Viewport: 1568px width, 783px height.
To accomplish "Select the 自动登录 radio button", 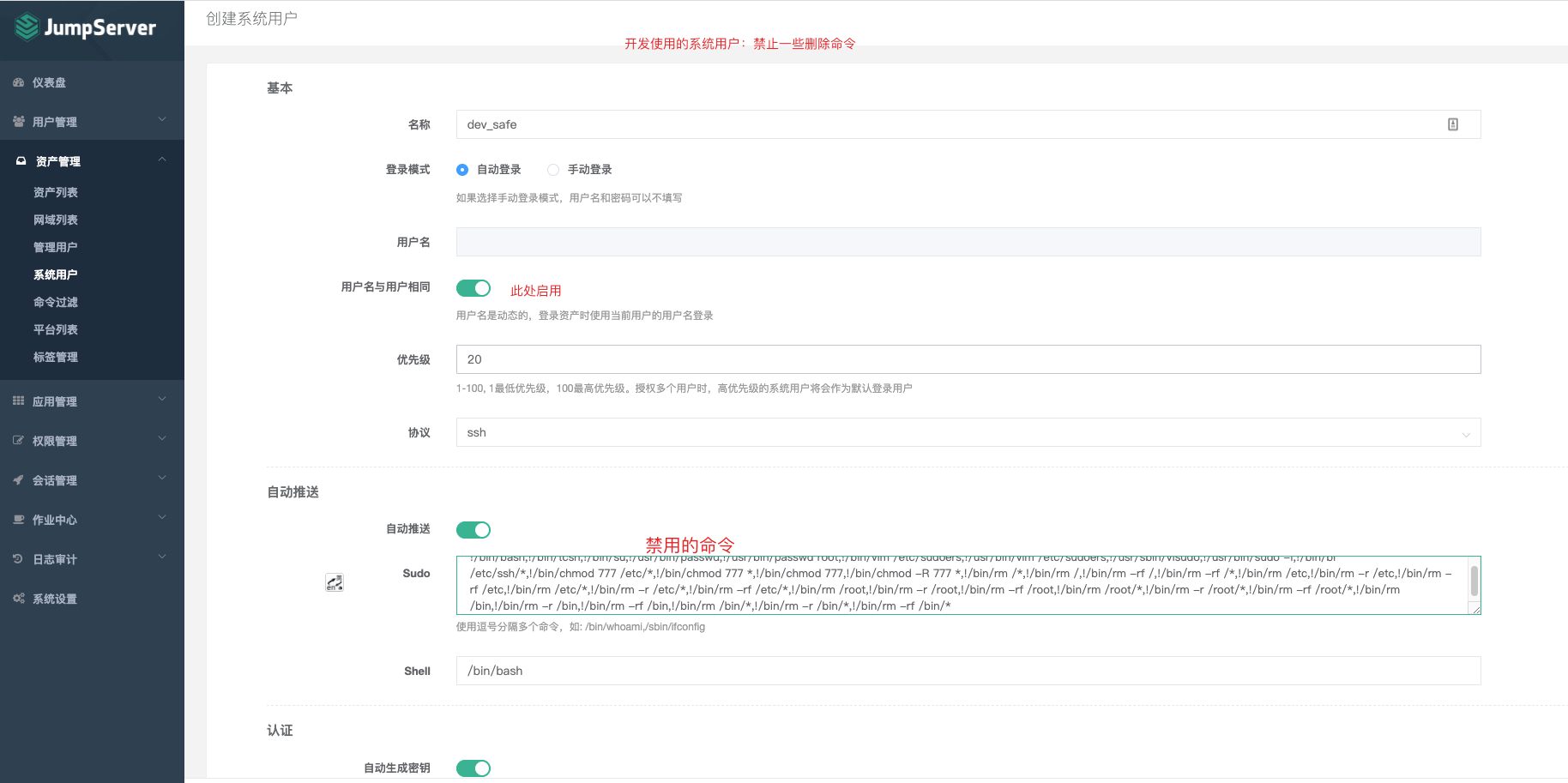I will coord(462,170).
